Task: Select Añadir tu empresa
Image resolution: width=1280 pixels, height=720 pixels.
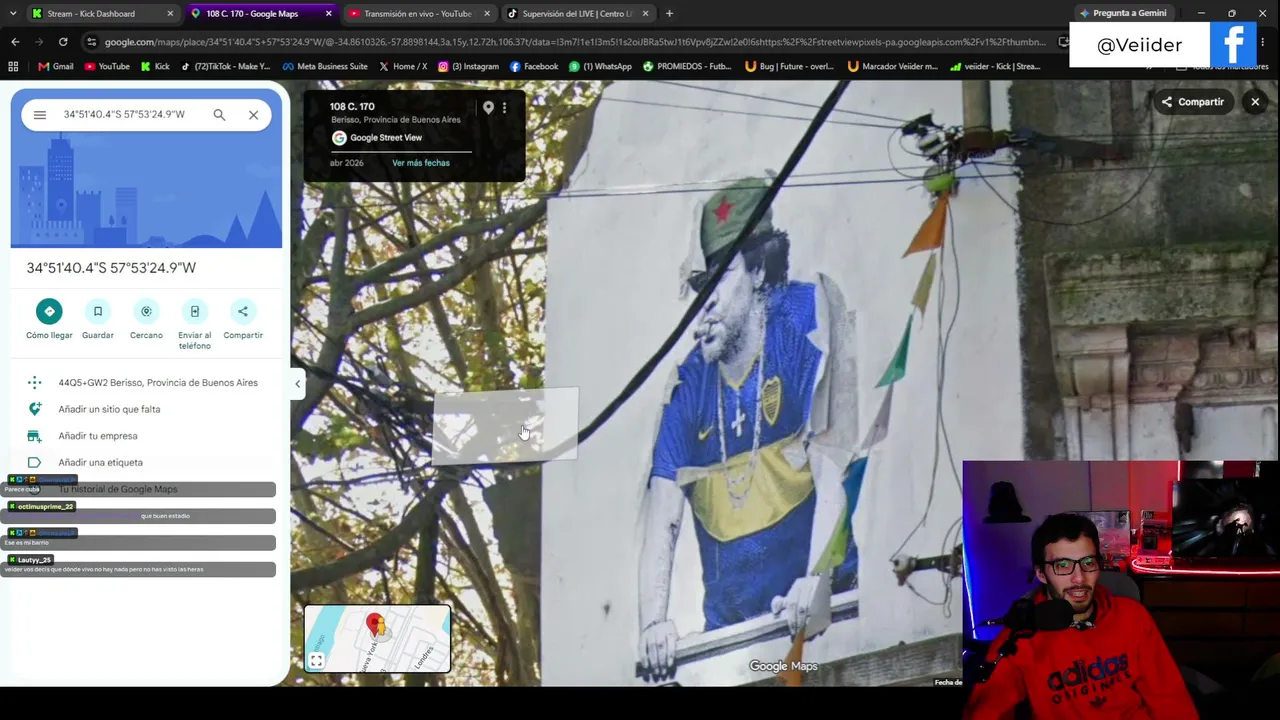Action: click(98, 436)
